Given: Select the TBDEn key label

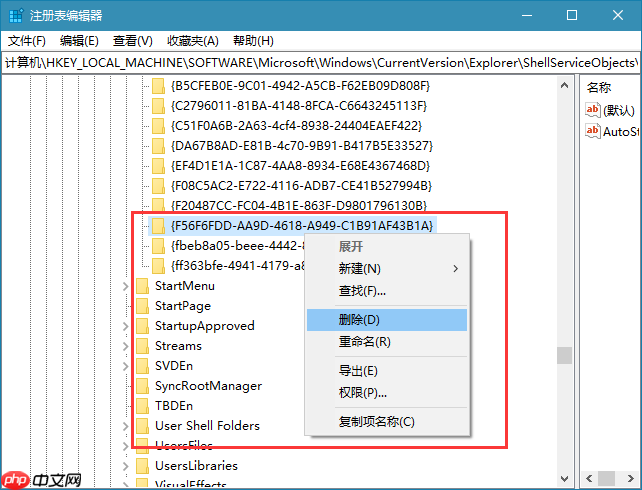Looking at the screenshot, I should (174, 406).
